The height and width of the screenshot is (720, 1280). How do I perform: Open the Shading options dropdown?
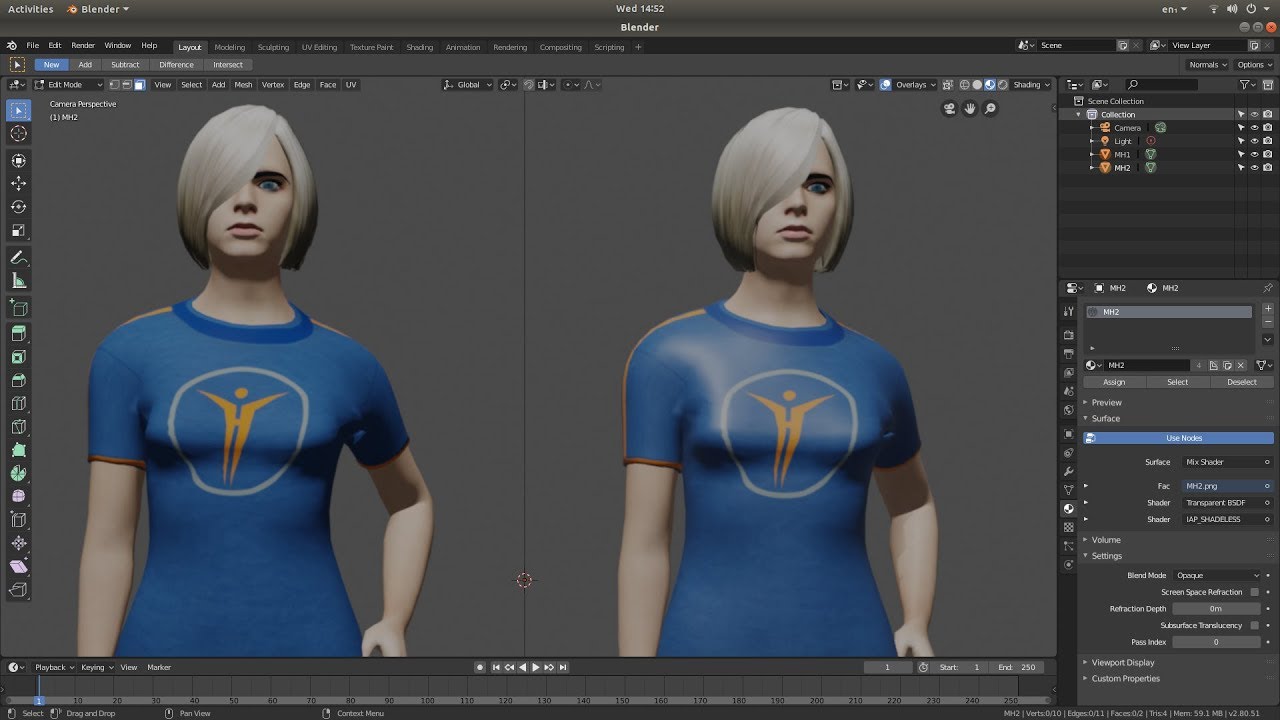point(1031,85)
